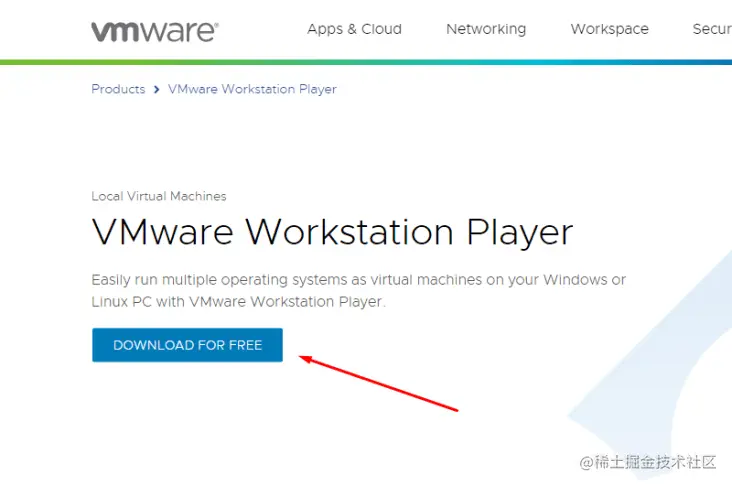Go to the Products breadcrumb link
Viewport: 732px width, 486px height.
[118, 89]
